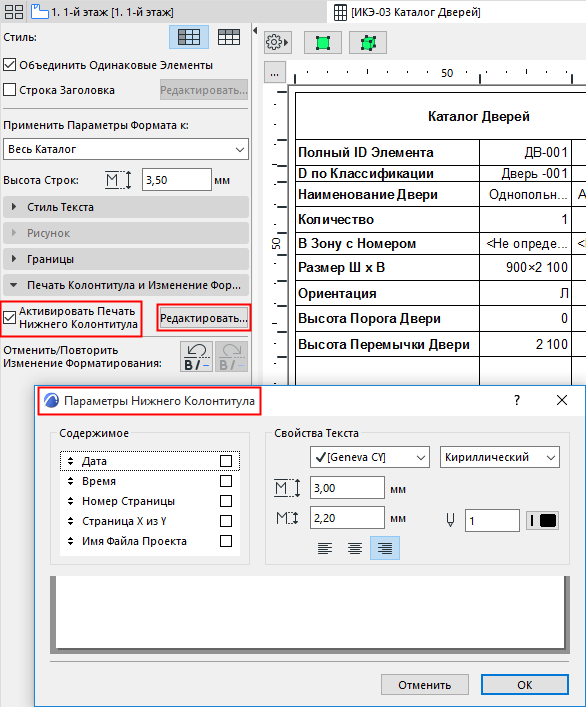
Task: Confirm the dialog with OK
Action: [x=525, y=685]
